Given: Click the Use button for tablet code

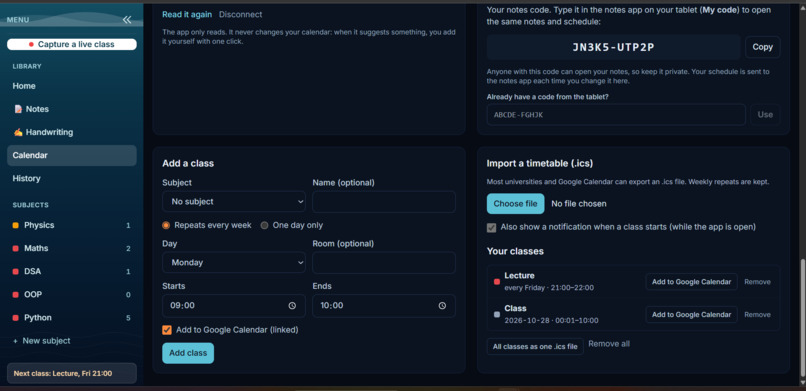Looking at the screenshot, I should point(765,115).
